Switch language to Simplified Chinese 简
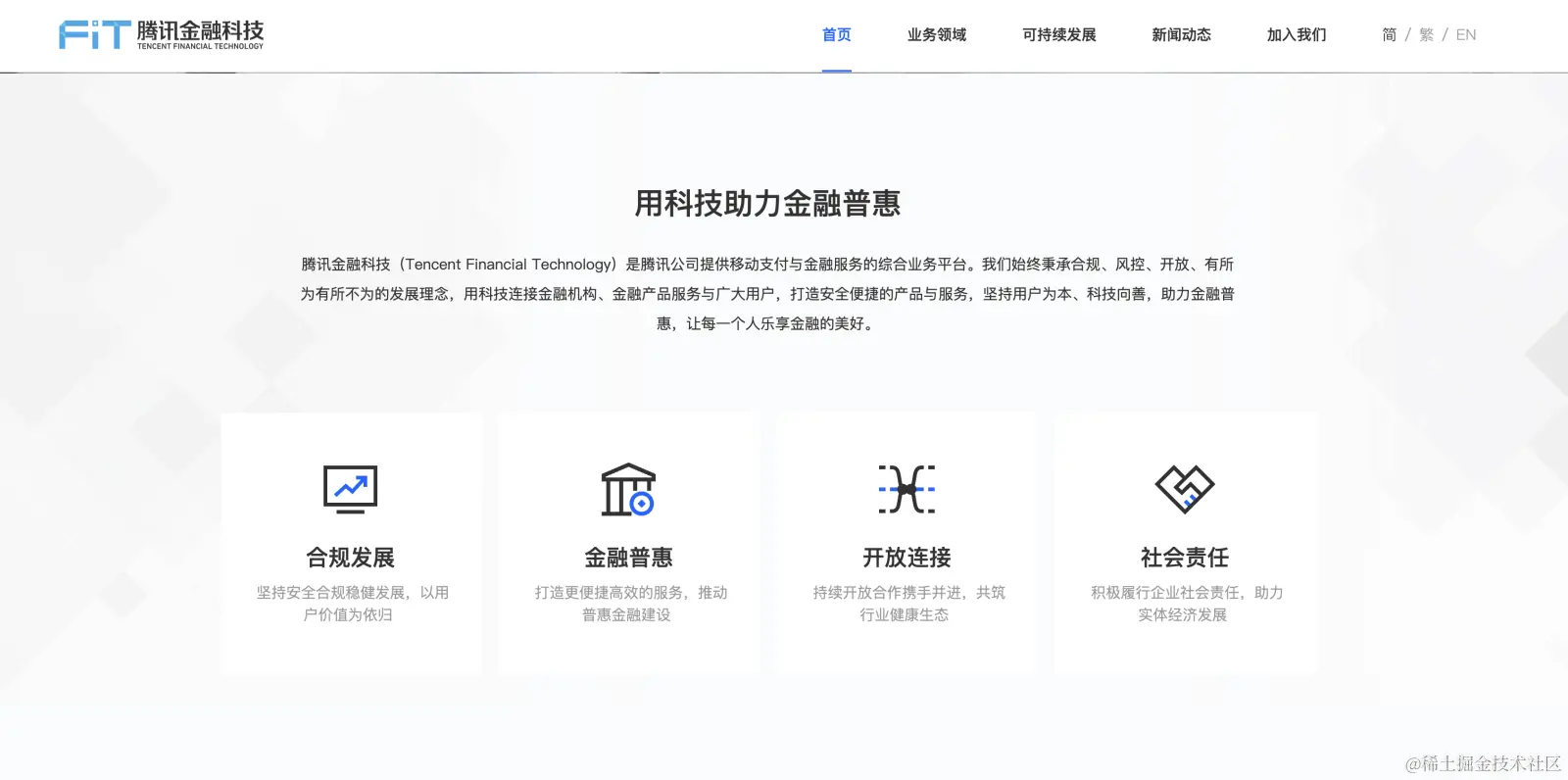 coord(1390,35)
